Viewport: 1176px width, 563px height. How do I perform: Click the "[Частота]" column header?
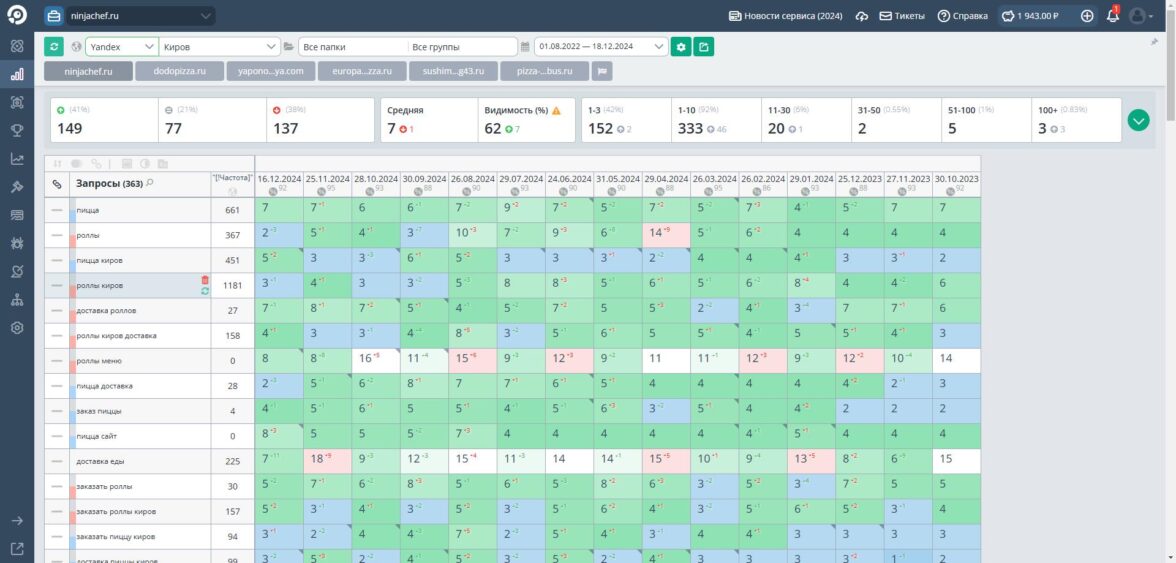[x=232, y=184]
